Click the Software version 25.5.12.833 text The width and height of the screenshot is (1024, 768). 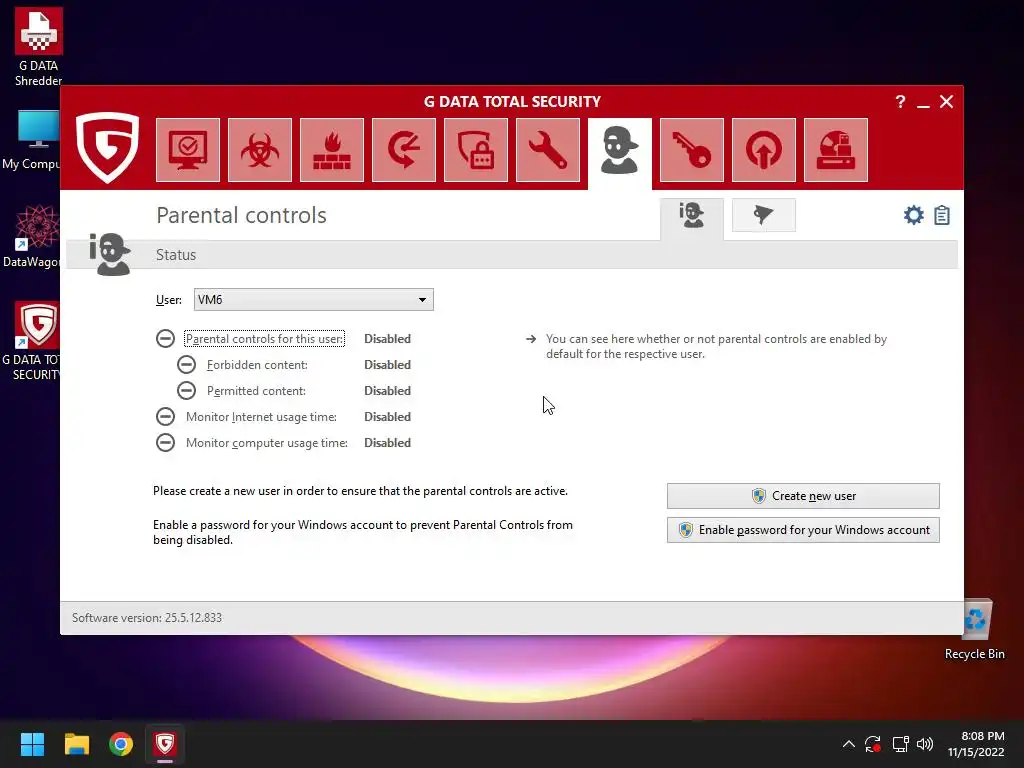point(147,618)
